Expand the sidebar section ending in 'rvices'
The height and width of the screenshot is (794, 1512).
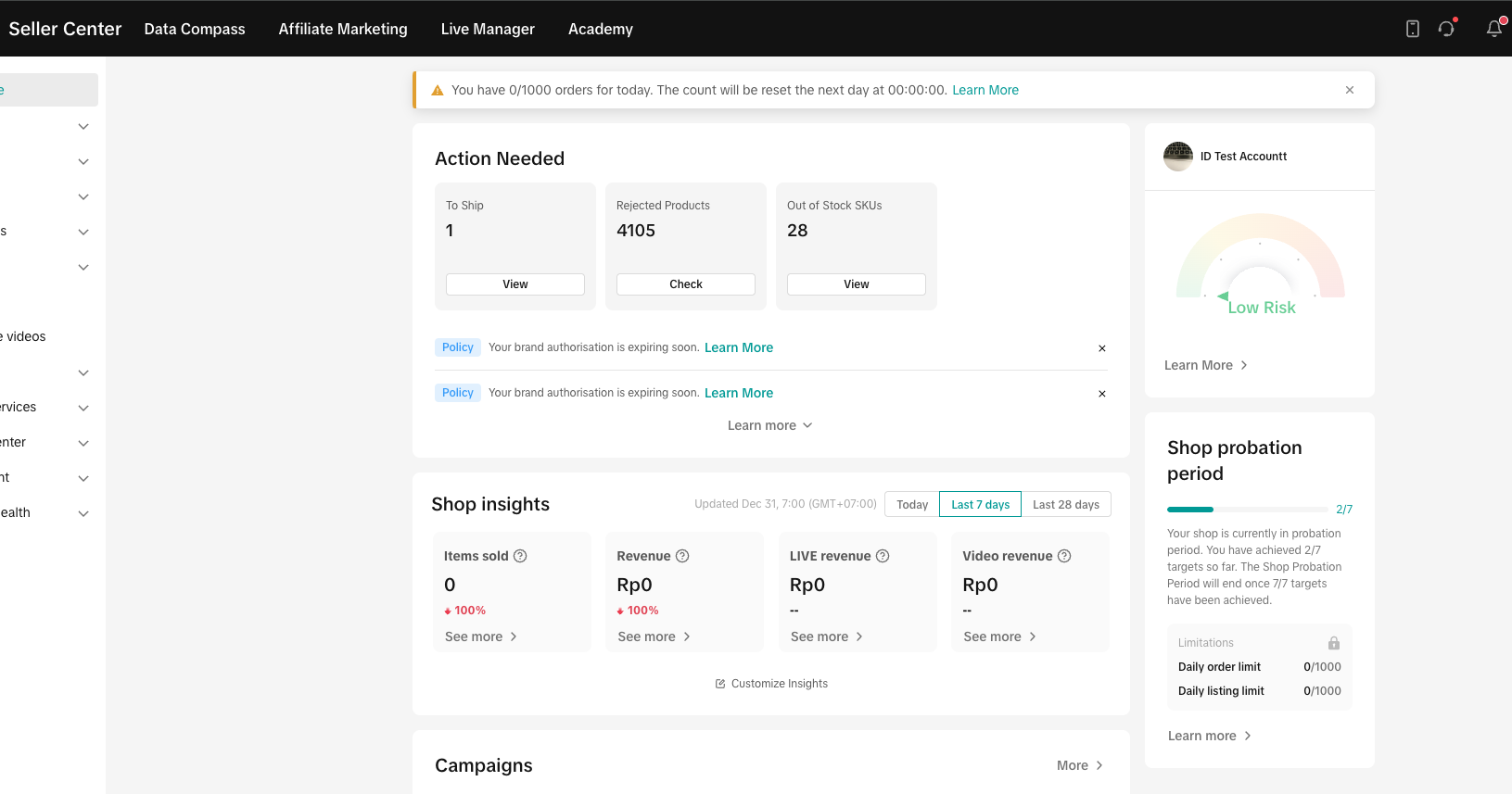[83, 408]
